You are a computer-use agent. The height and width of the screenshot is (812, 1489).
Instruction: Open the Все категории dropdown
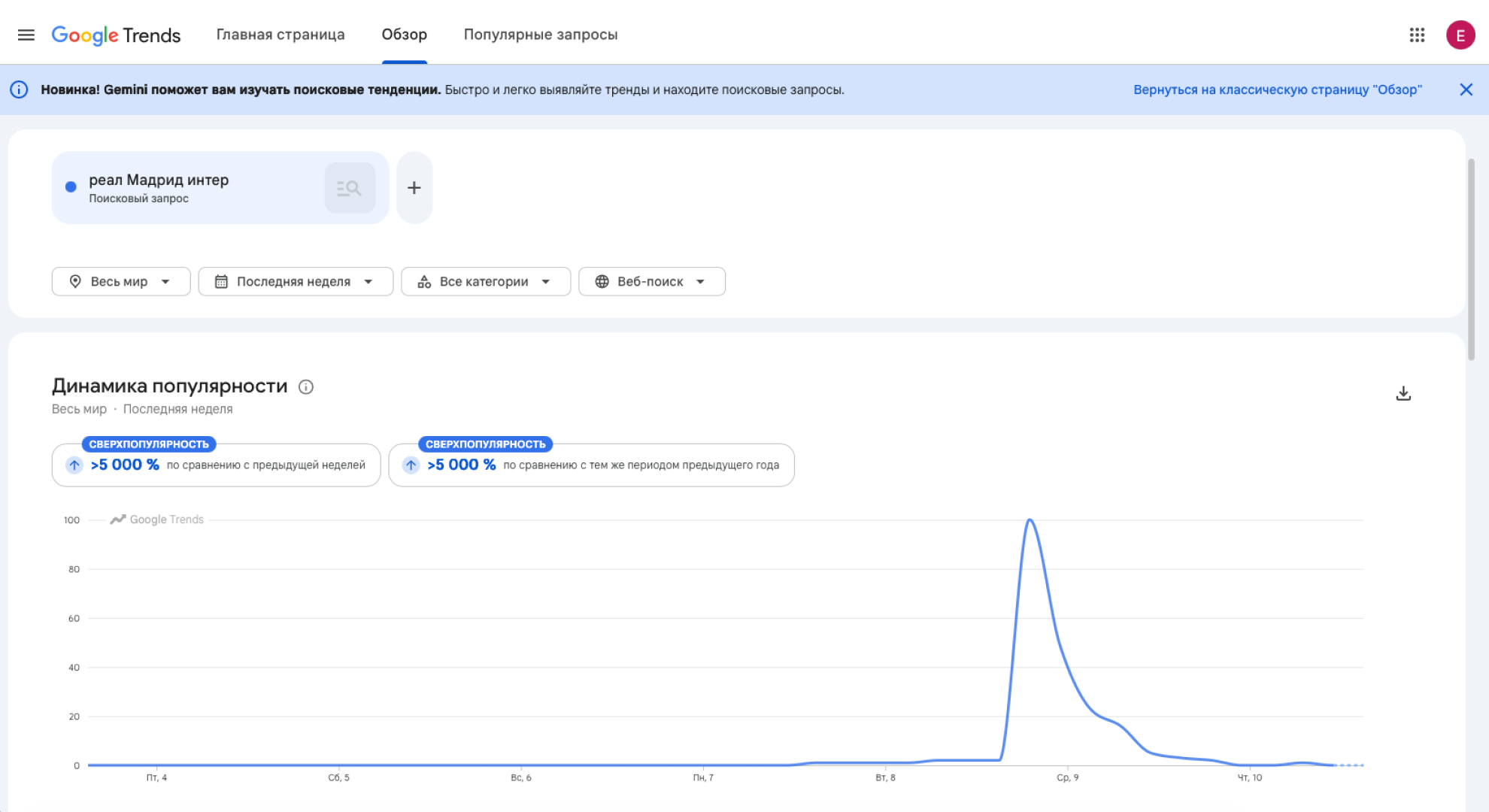coord(486,281)
